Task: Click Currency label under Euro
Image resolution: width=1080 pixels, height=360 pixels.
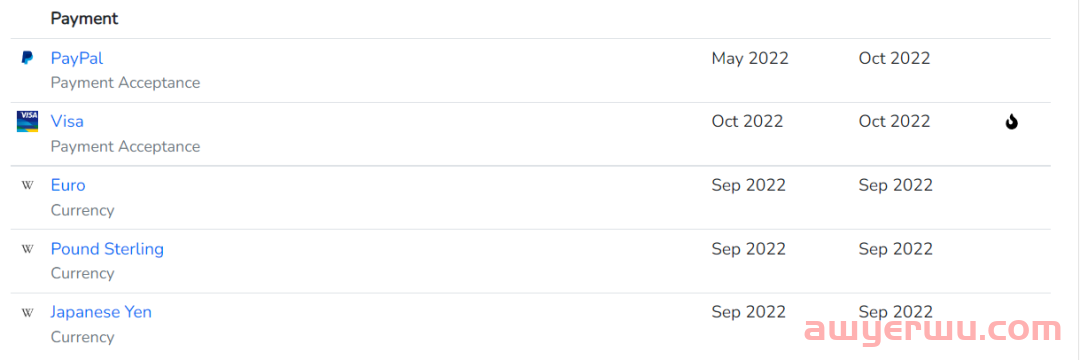Action: 82,211
